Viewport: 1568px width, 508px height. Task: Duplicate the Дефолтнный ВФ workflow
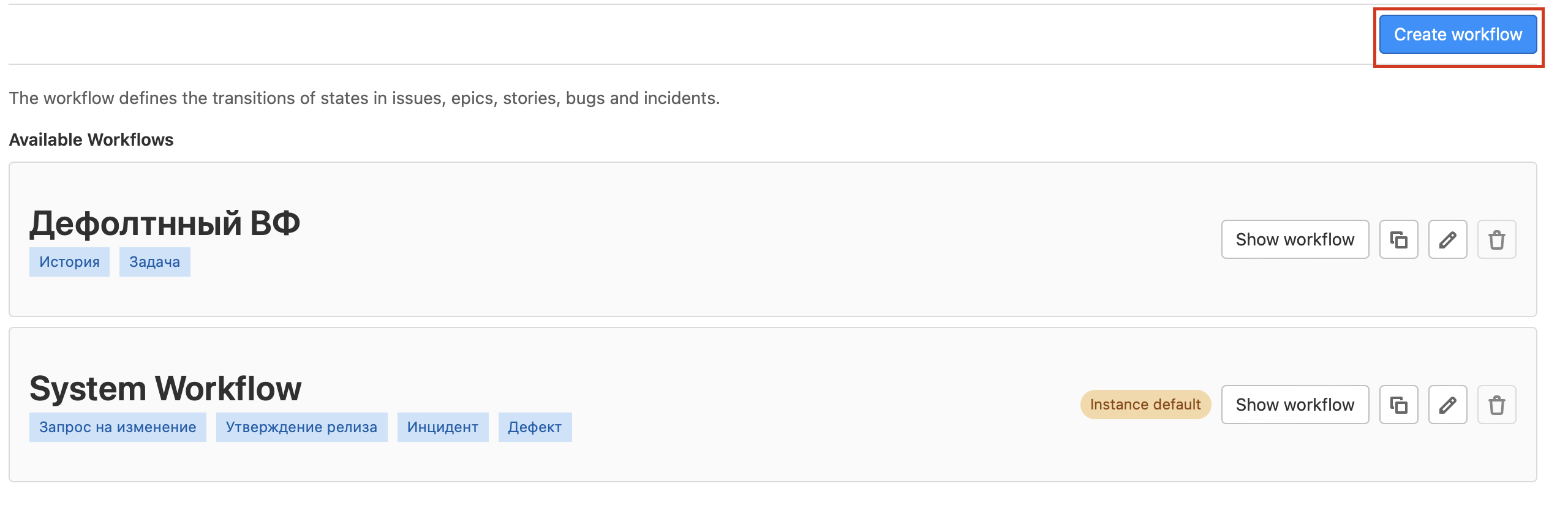1398,239
